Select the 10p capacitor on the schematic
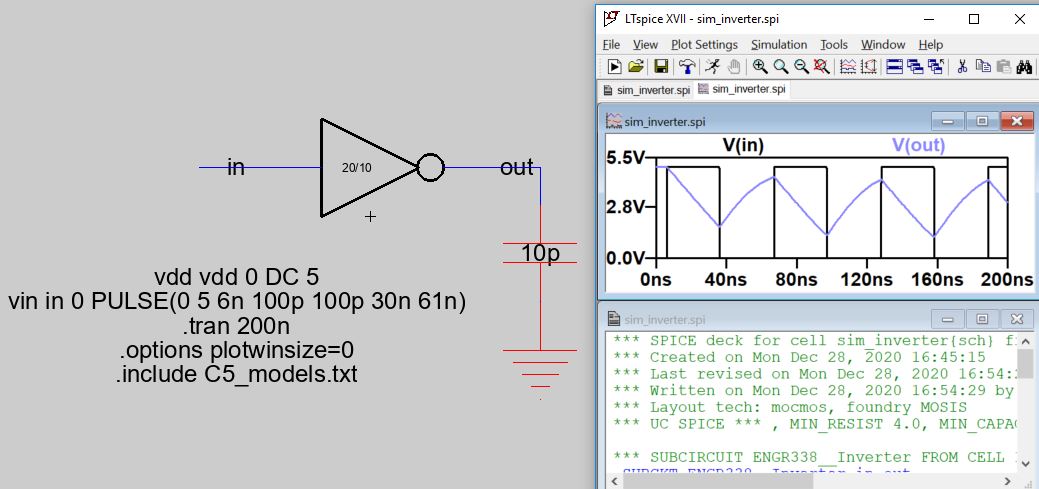Image resolution: width=1039 pixels, height=489 pixels. pyautogui.click(x=540, y=252)
